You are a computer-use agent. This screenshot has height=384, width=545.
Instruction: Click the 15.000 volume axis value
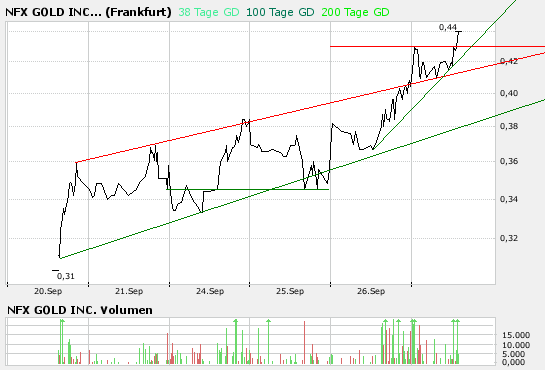[516, 335]
